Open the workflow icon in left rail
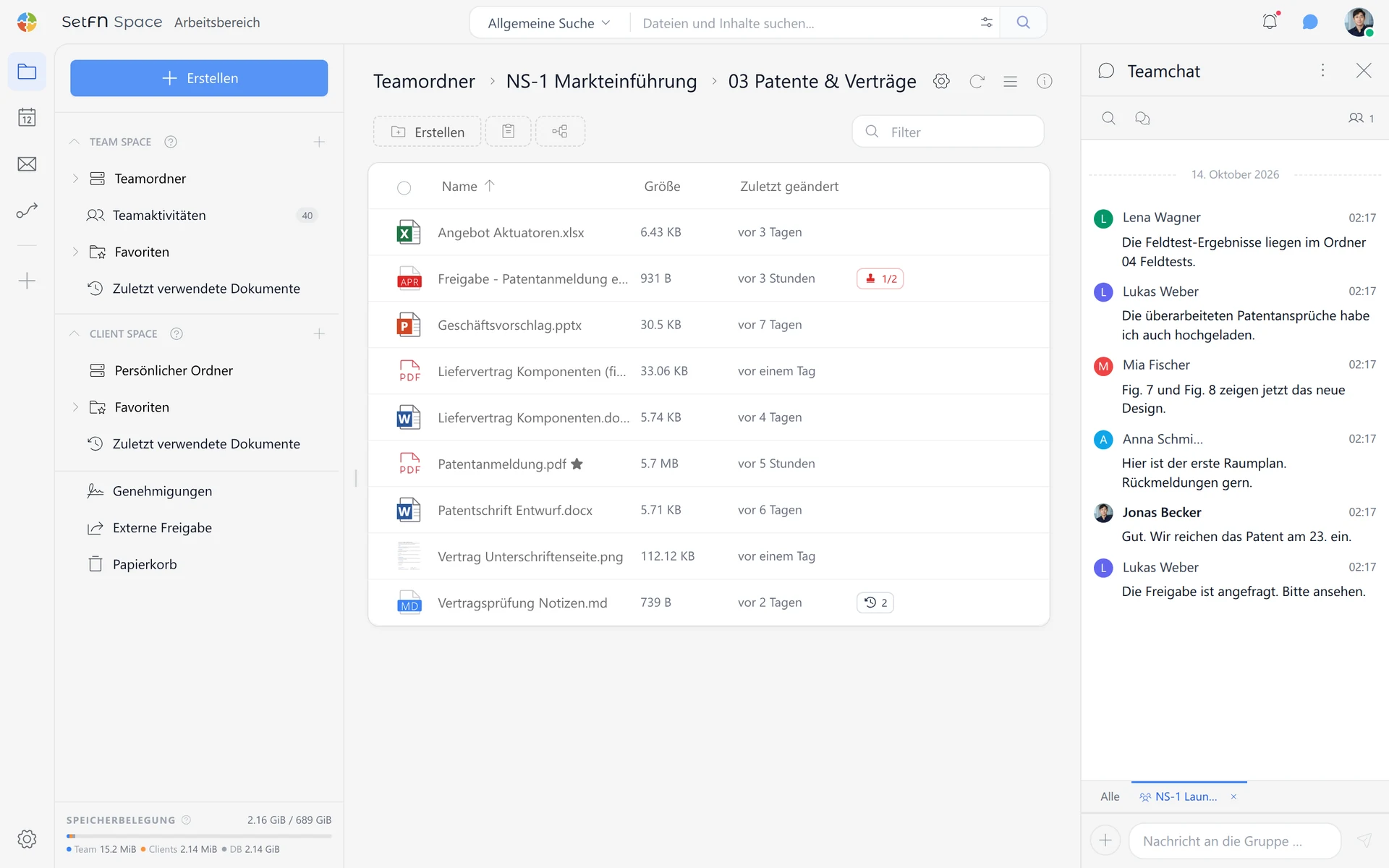This screenshot has height=868, width=1389. coord(27,210)
